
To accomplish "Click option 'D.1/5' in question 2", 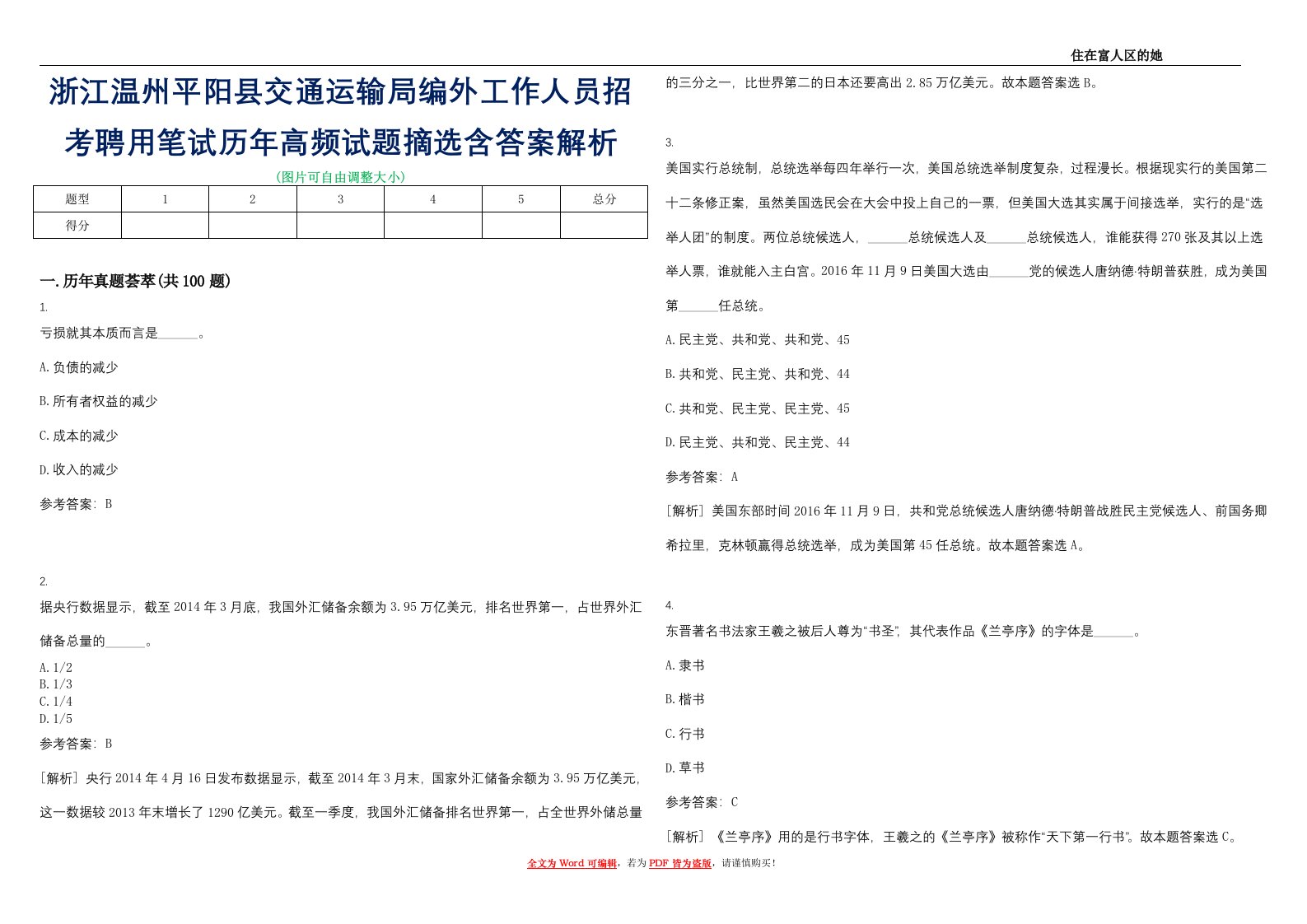I will (56, 719).
